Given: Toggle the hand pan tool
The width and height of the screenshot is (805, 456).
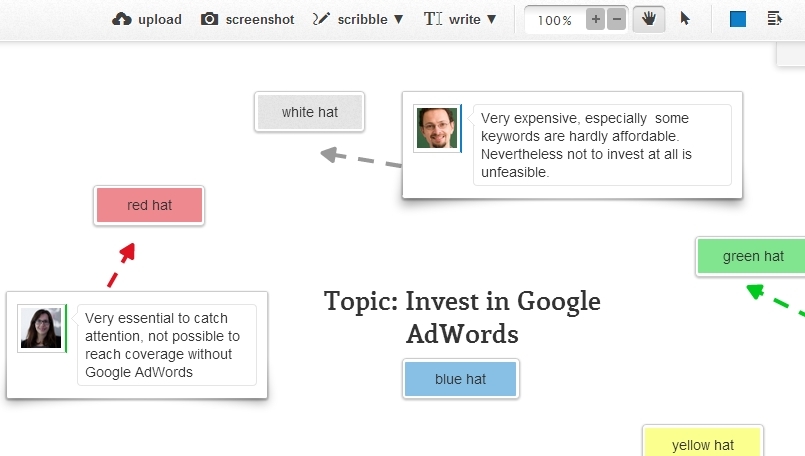Looking at the screenshot, I should click(649, 20).
